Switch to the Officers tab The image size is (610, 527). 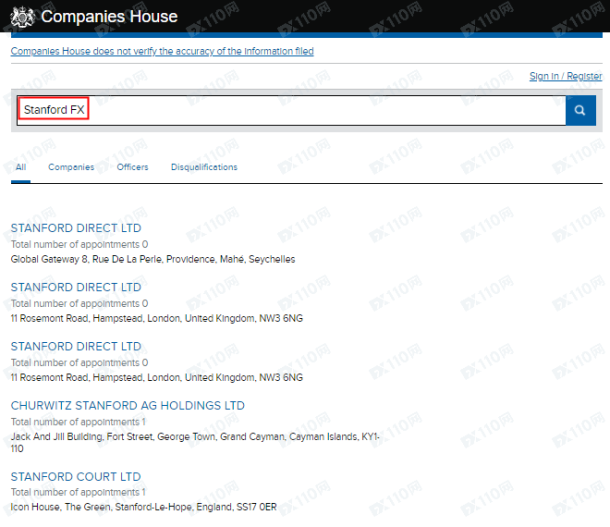133,167
